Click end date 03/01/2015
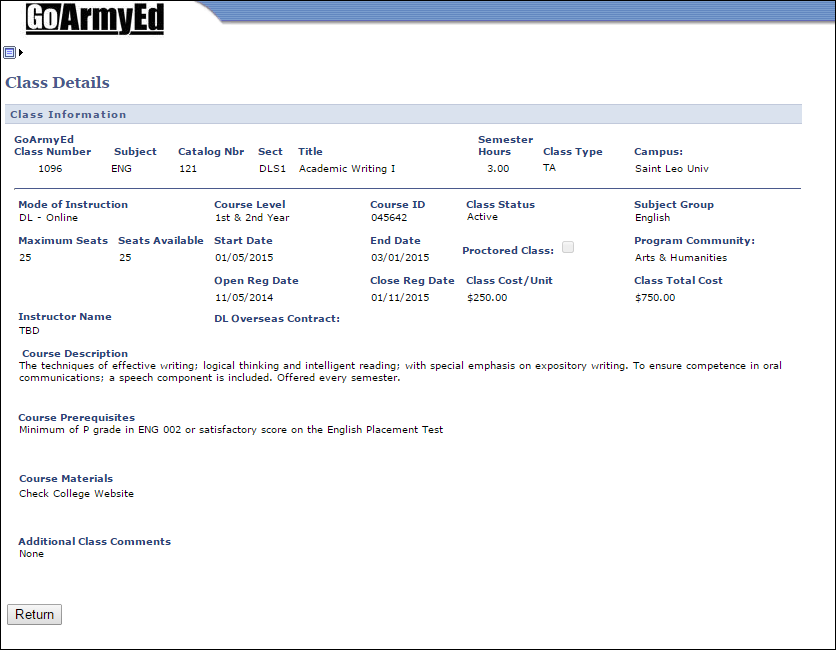The image size is (836, 650). pyautogui.click(x=400, y=258)
